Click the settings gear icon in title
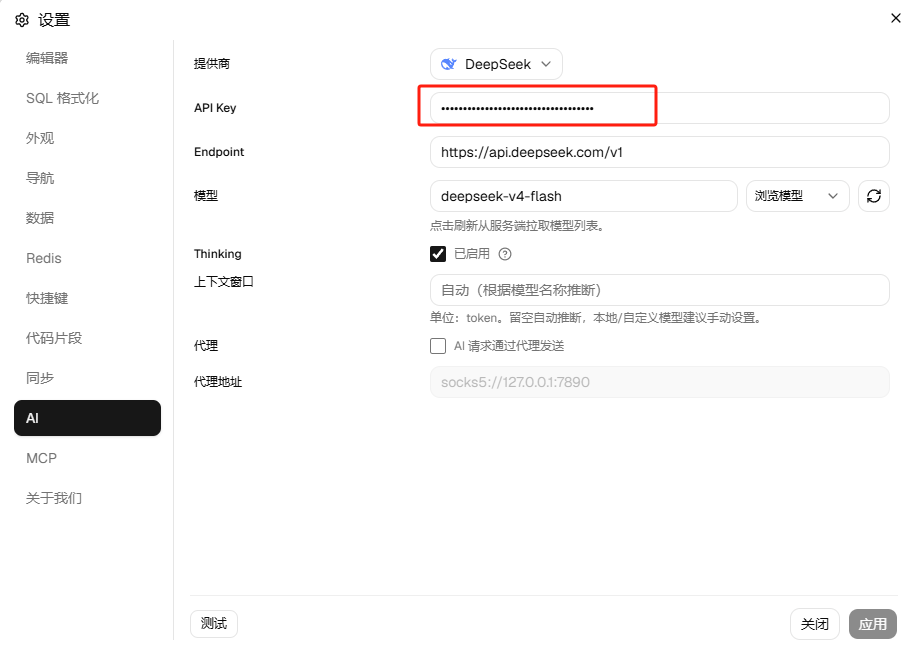The image size is (912, 646). click(22, 20)
